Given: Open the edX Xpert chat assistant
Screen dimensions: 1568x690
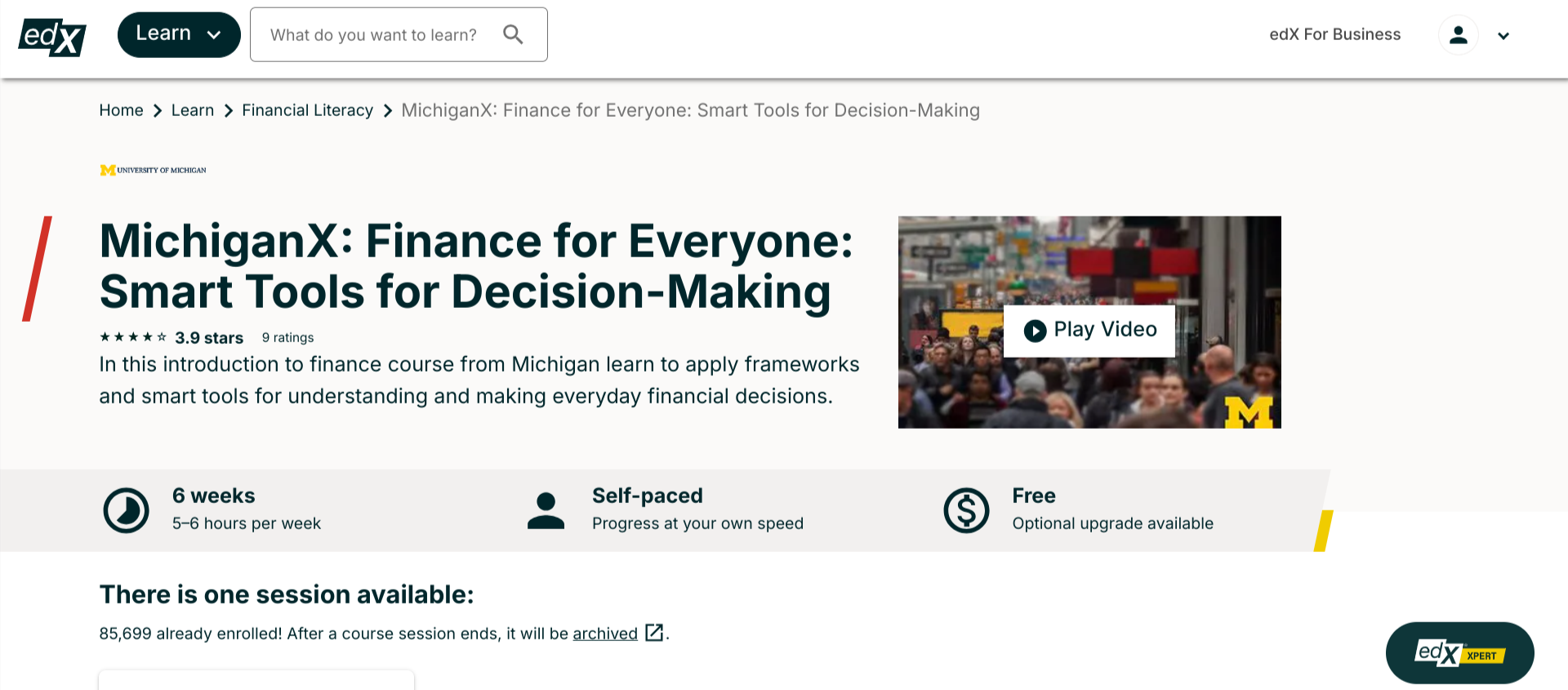Looking at the screenshot, I should tap(1459, 653).
